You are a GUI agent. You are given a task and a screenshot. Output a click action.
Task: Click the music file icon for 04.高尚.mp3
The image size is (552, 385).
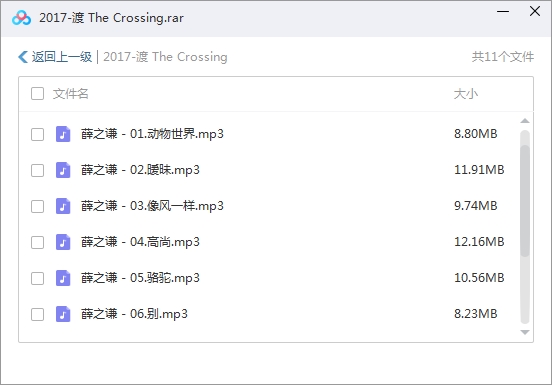tap(63, 242)
